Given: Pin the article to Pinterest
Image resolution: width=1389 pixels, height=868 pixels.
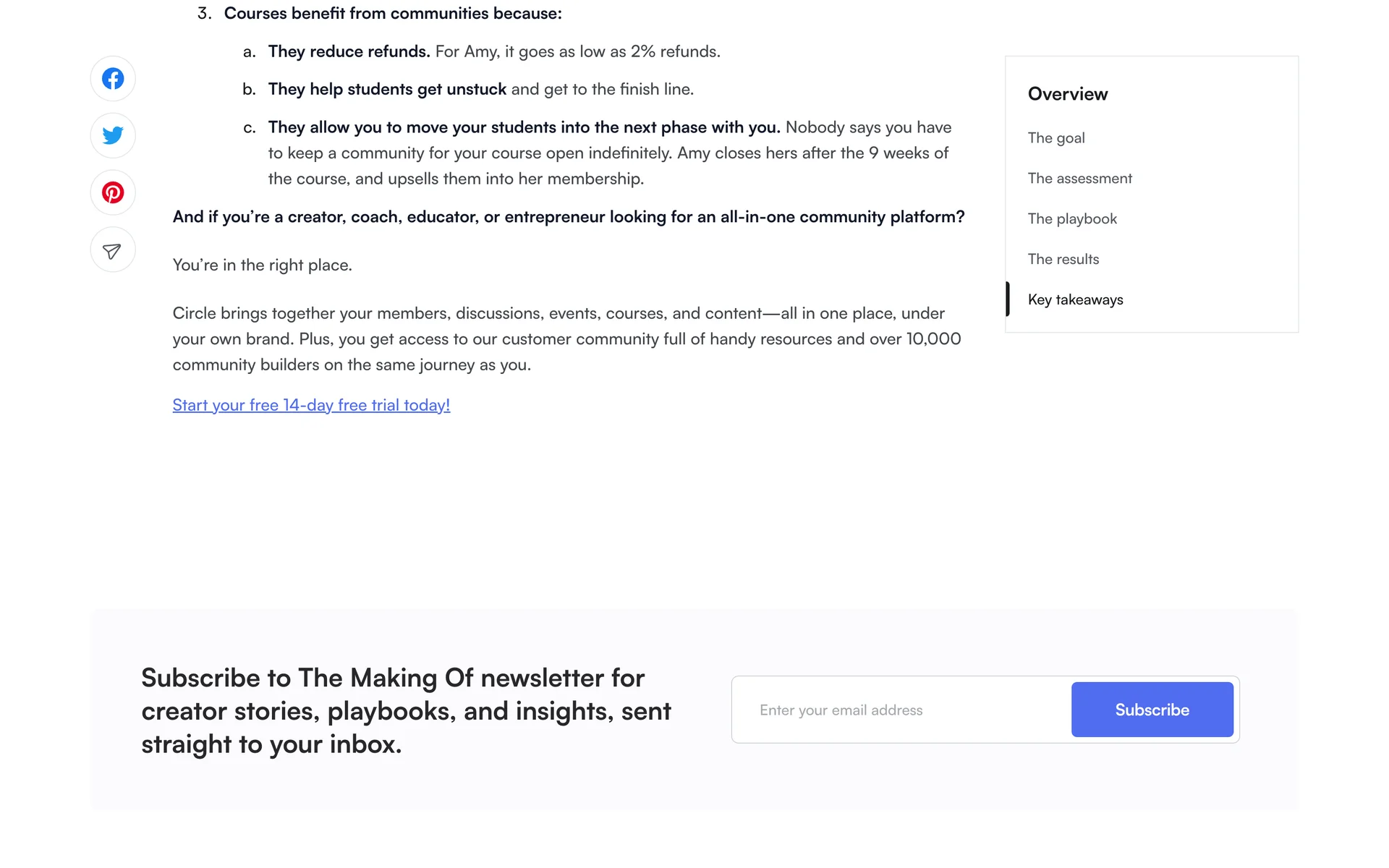Looking at the screenshot, I should tap(113, 192).
